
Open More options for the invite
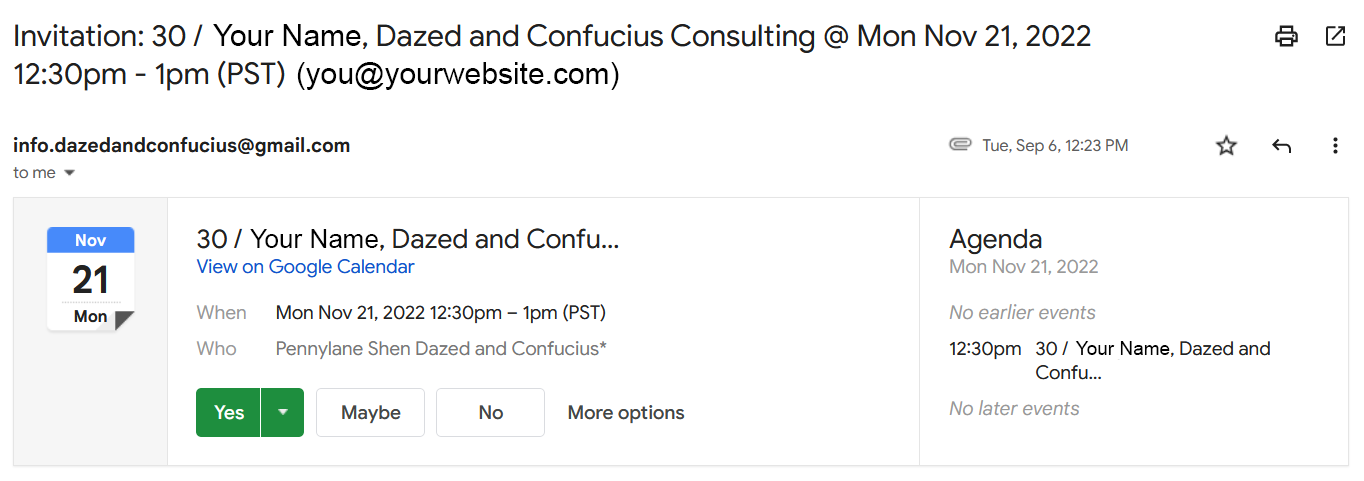(x=626, y=412)
